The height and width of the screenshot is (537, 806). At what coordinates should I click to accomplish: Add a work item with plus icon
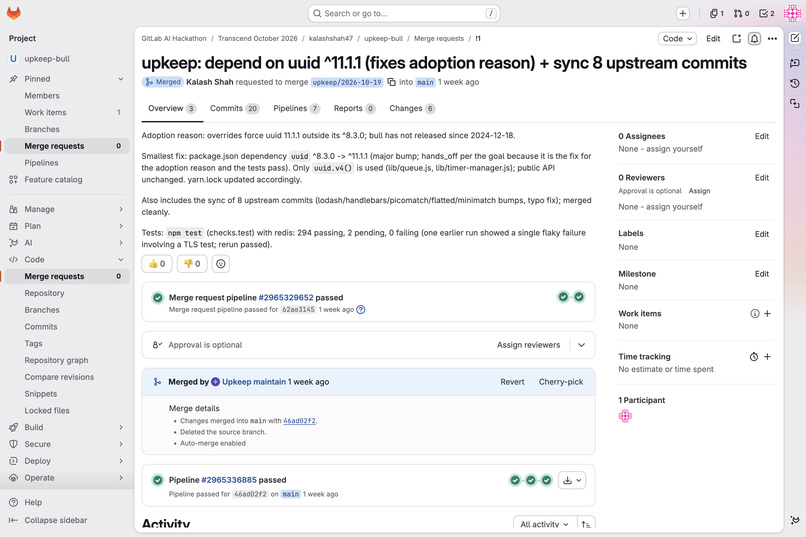click(767, 313)
